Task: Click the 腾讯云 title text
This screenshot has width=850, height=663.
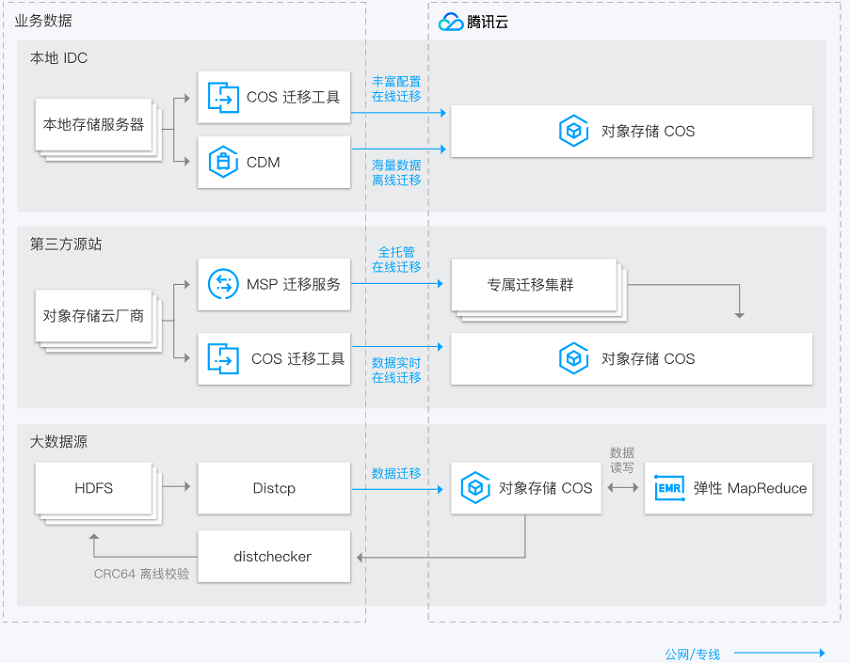Action: [487, 22]
